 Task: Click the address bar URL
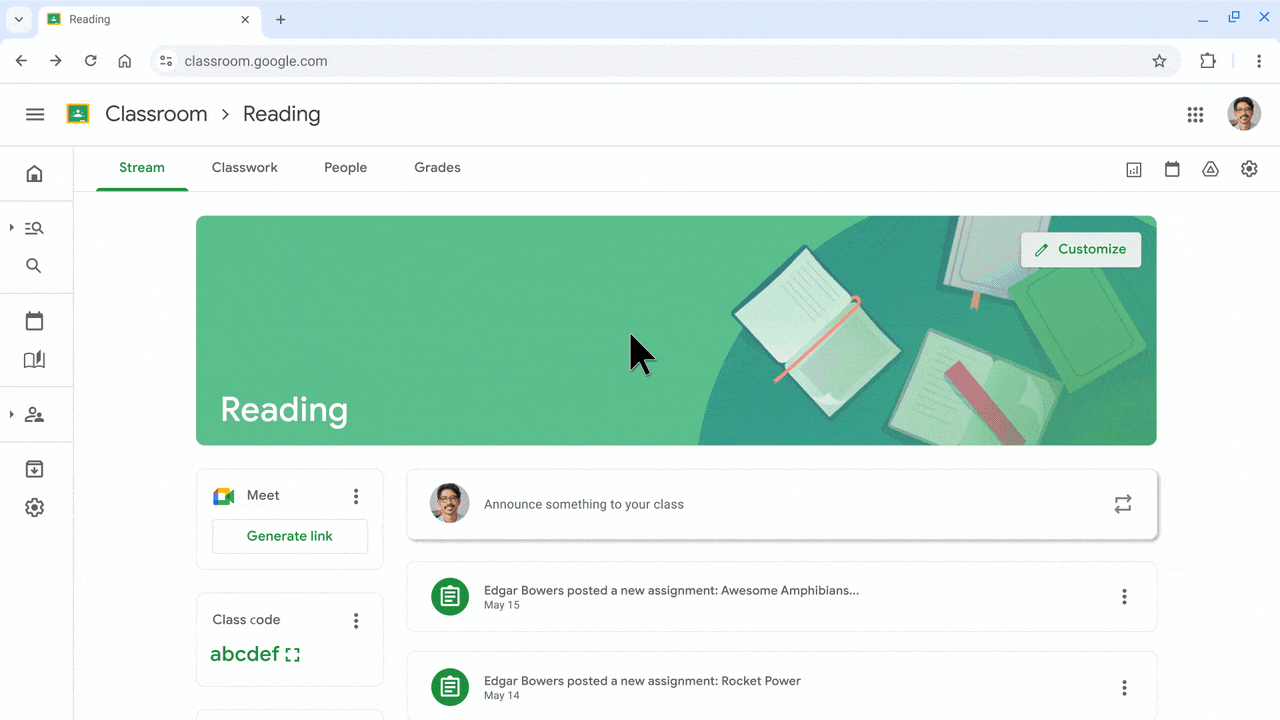pos(256,61)
